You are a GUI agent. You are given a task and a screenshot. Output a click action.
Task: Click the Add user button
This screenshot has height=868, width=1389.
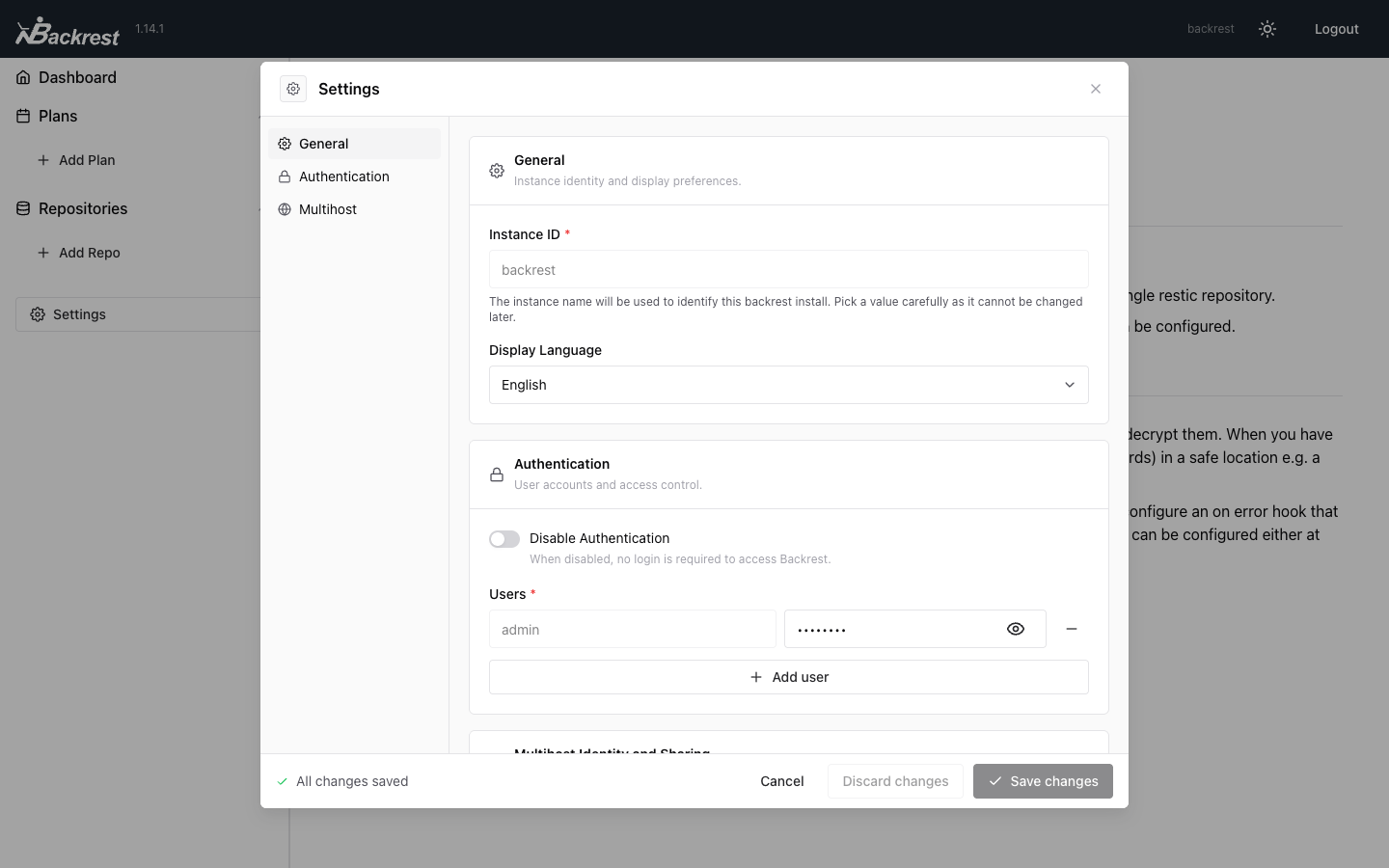point(789,677)
